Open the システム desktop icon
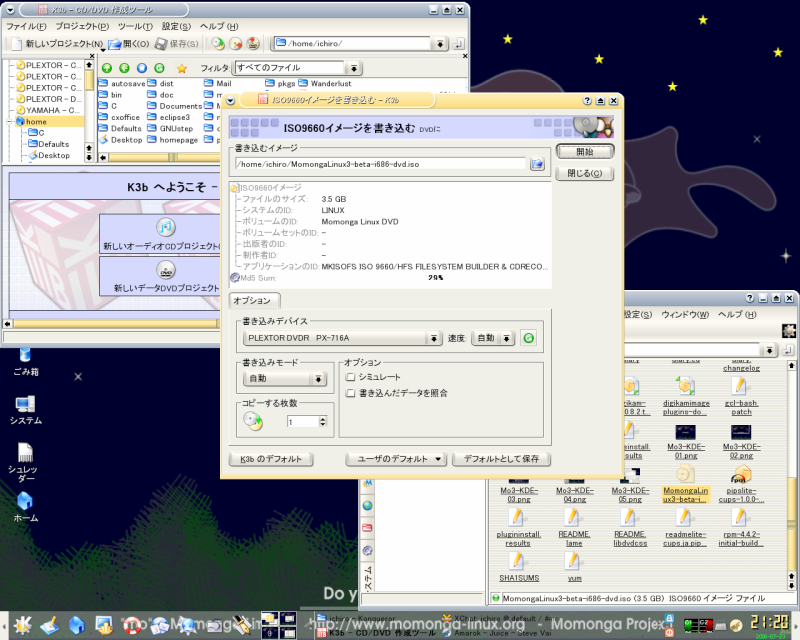This screenshot has width=800, height=640. (26, 410)
